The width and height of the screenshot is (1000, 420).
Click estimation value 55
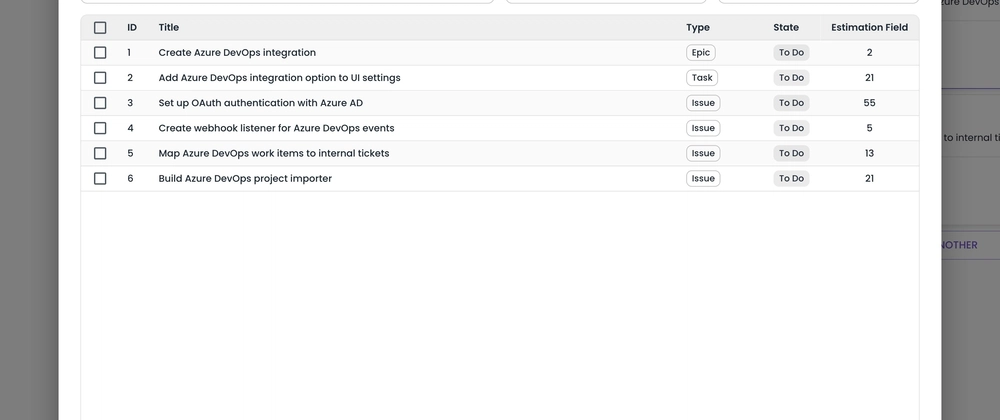click(869, 103)
